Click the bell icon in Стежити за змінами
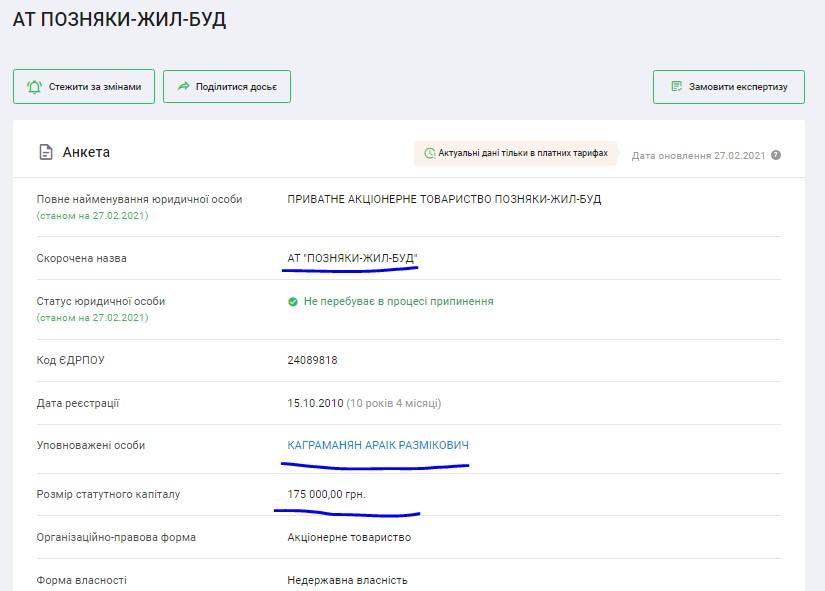 click(x=34, y=87)
